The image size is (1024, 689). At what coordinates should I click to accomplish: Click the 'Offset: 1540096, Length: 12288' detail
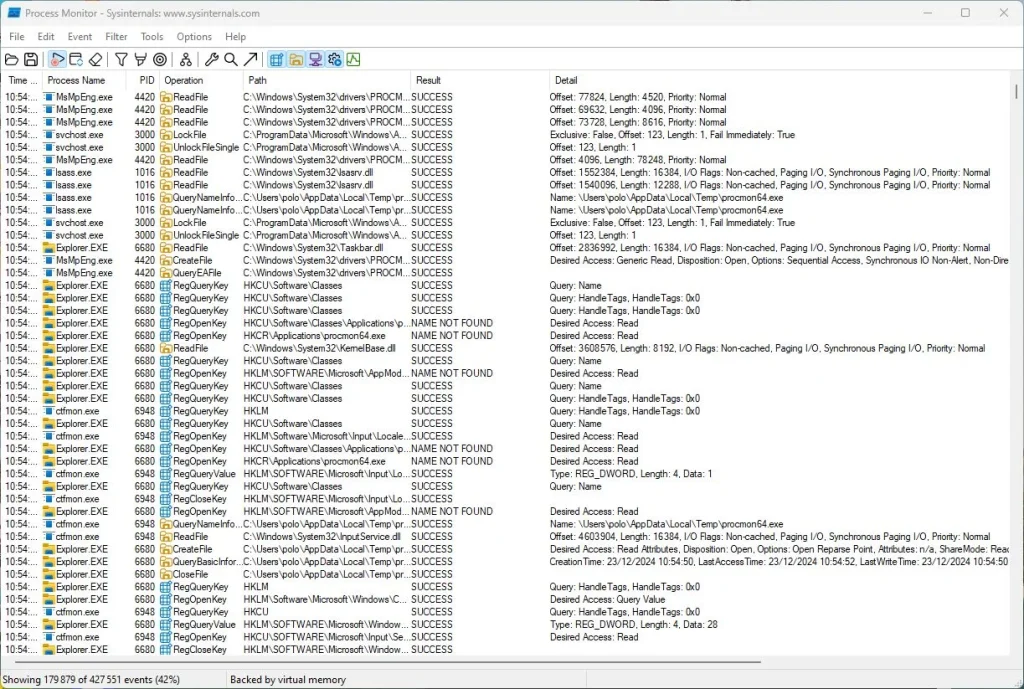pos(770,185)
